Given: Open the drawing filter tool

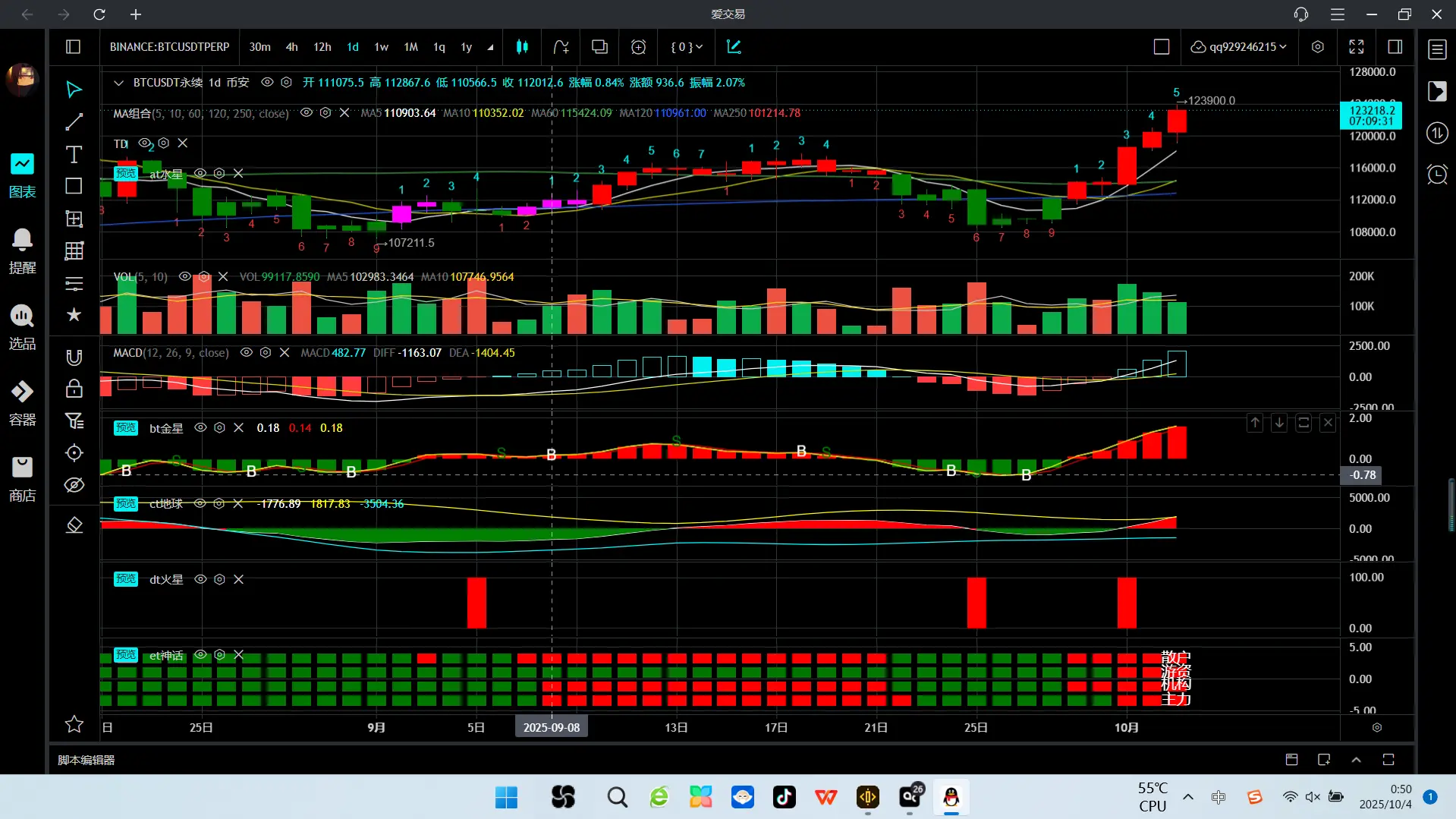Looking at the screenshot, I should [x=74, y=421].
